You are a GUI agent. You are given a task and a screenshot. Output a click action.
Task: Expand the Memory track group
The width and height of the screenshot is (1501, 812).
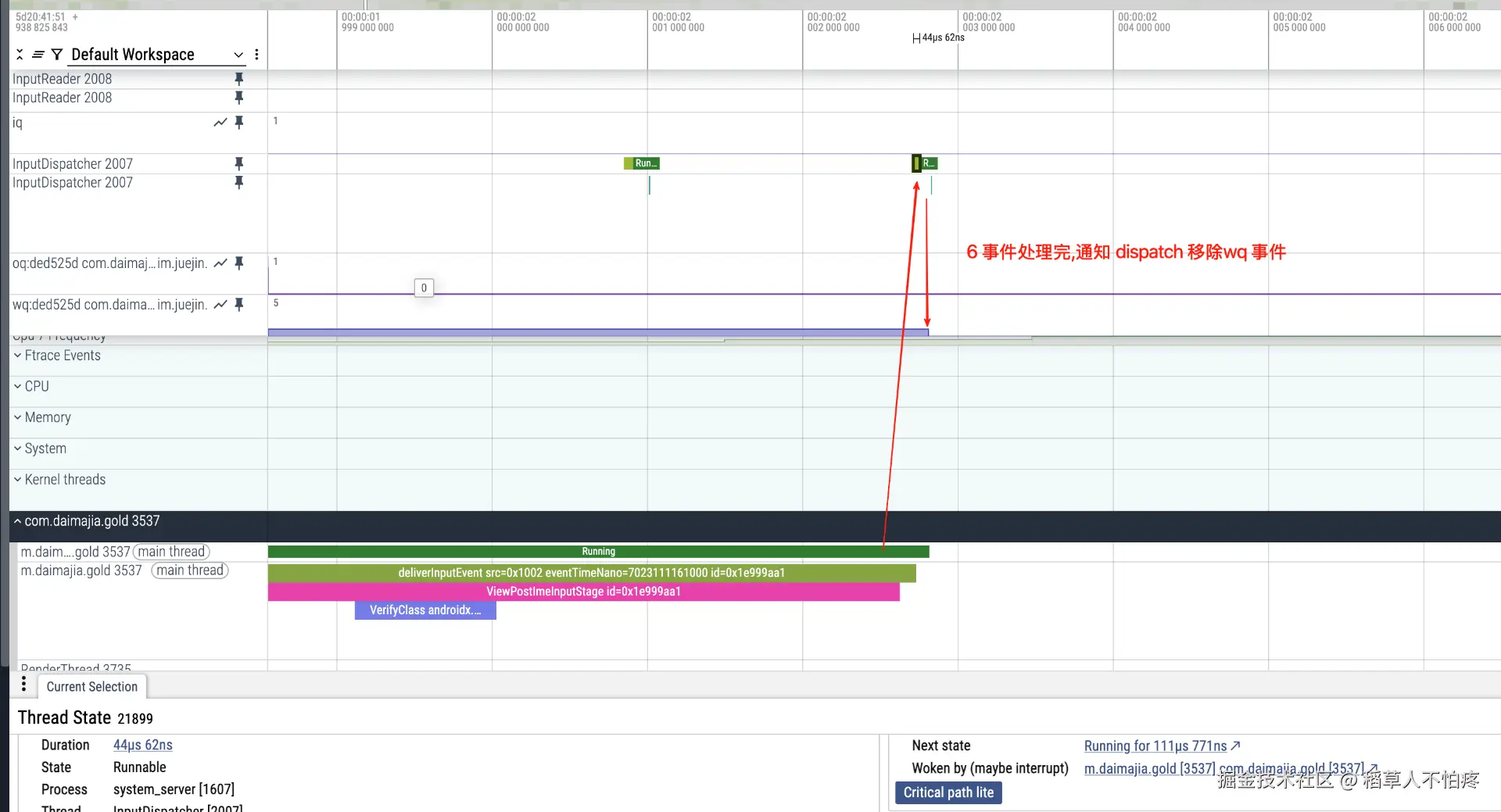point(42,418)
